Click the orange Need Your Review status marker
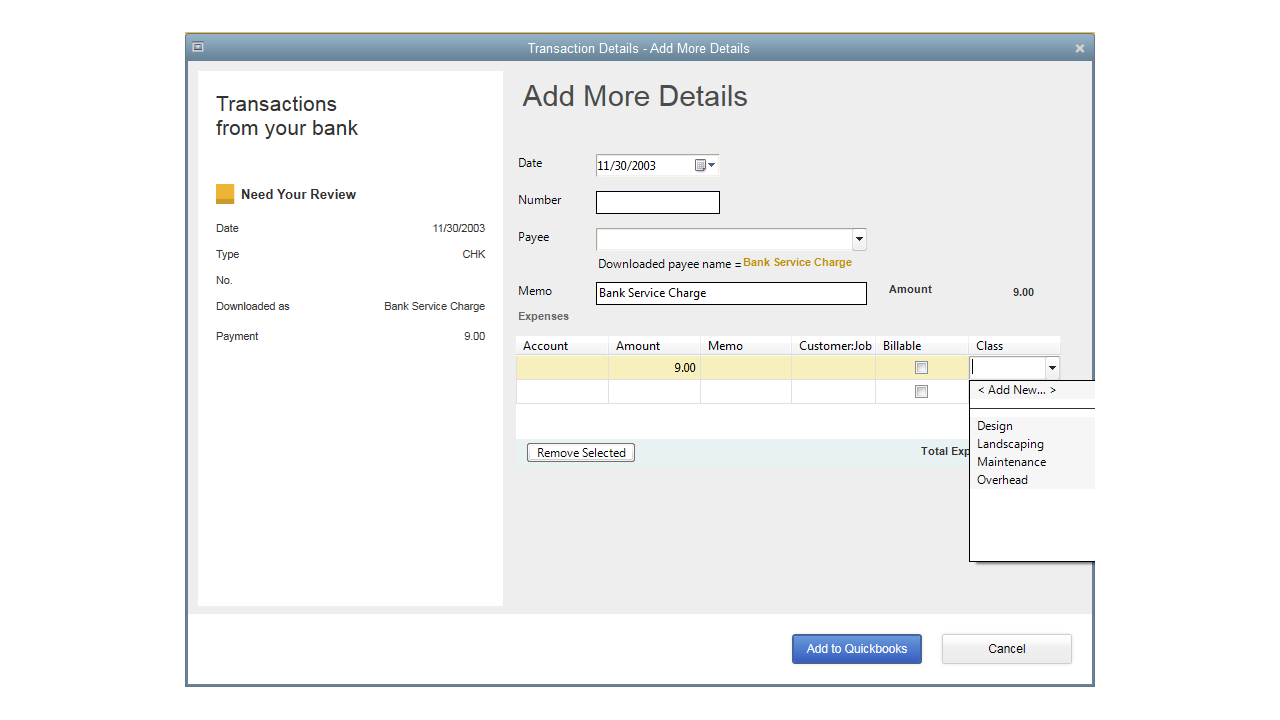This screenshot has height=720, width=1280. point(225,193)
